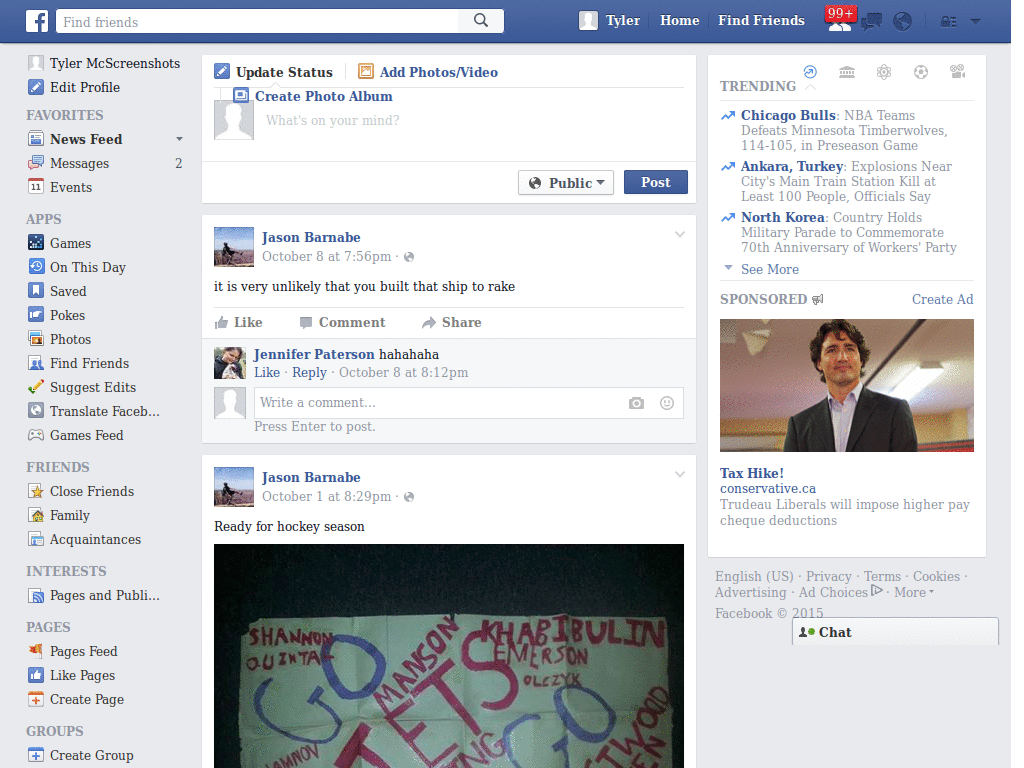Open On This Day in sidebar
1024x768 pixels.
pos(76,267)
